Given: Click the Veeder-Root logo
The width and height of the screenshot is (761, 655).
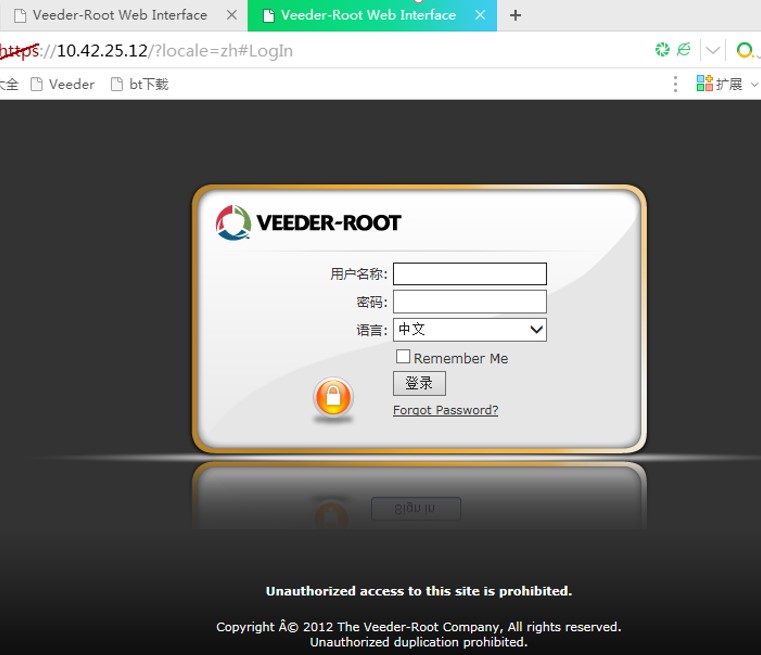Looking at the screenshot, I should click(x=308, y=222).
